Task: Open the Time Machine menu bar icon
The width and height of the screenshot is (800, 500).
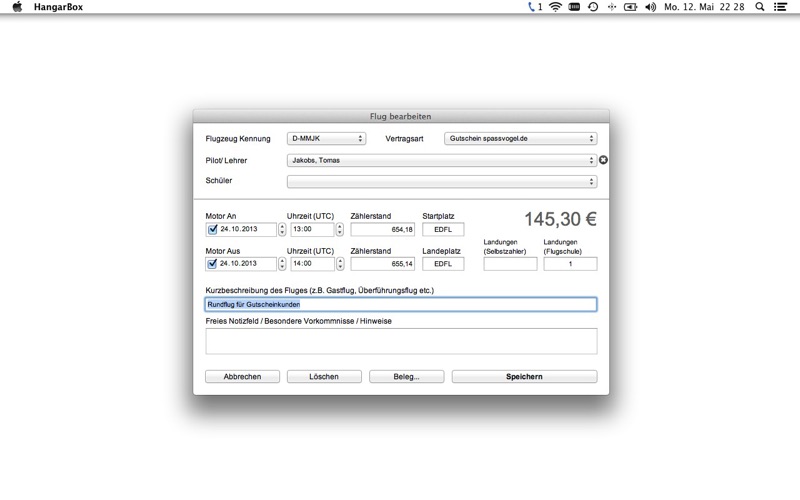Action: coord(593,7)
